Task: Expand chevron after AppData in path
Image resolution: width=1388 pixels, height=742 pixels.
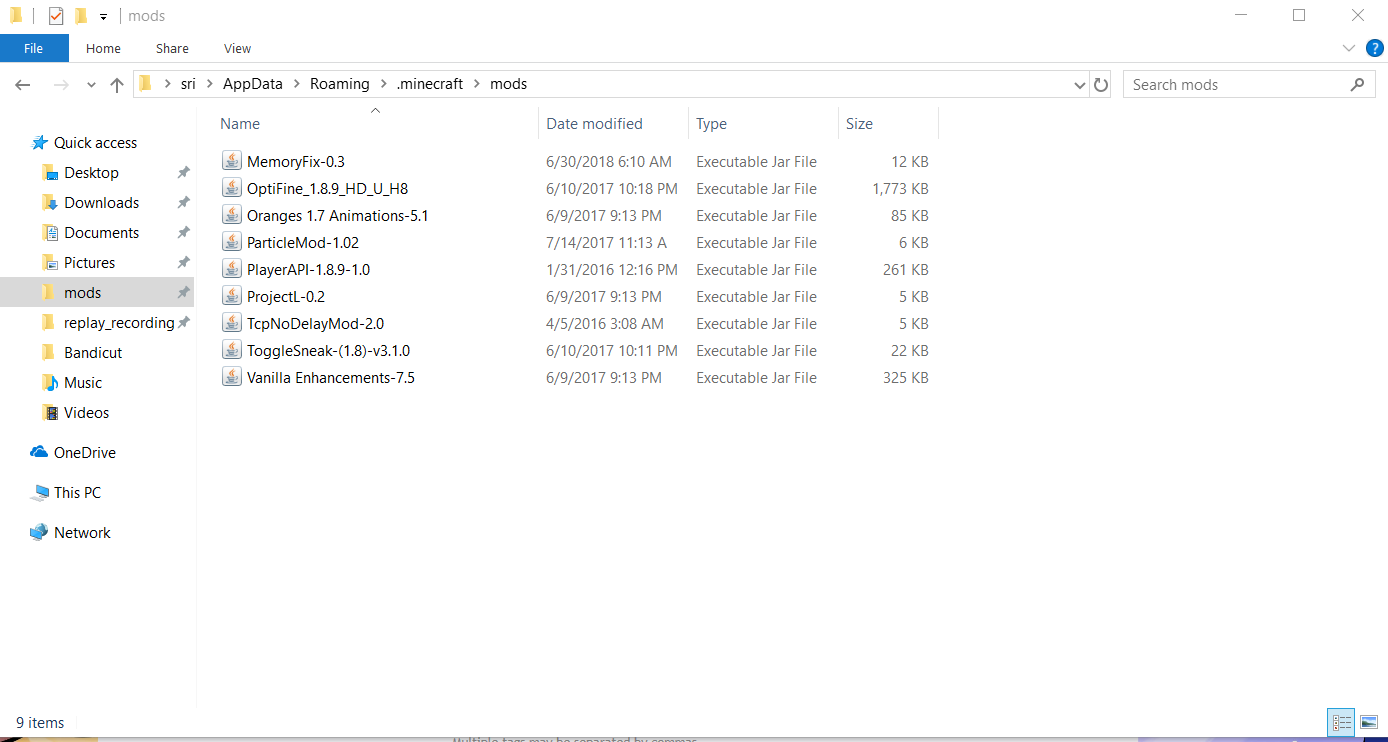Action: pos(296,84)
